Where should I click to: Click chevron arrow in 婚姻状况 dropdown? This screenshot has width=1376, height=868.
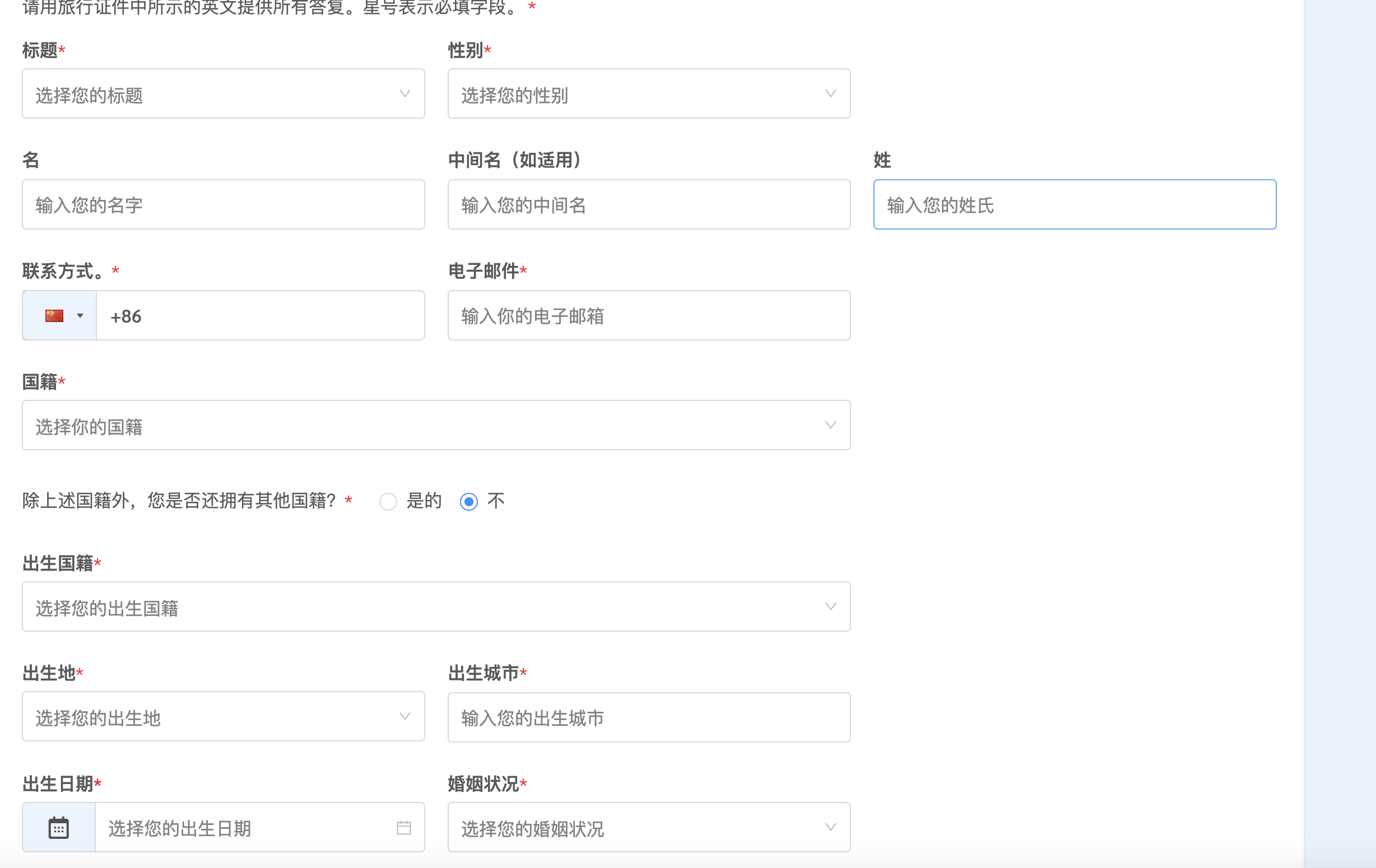pos(830,828)
